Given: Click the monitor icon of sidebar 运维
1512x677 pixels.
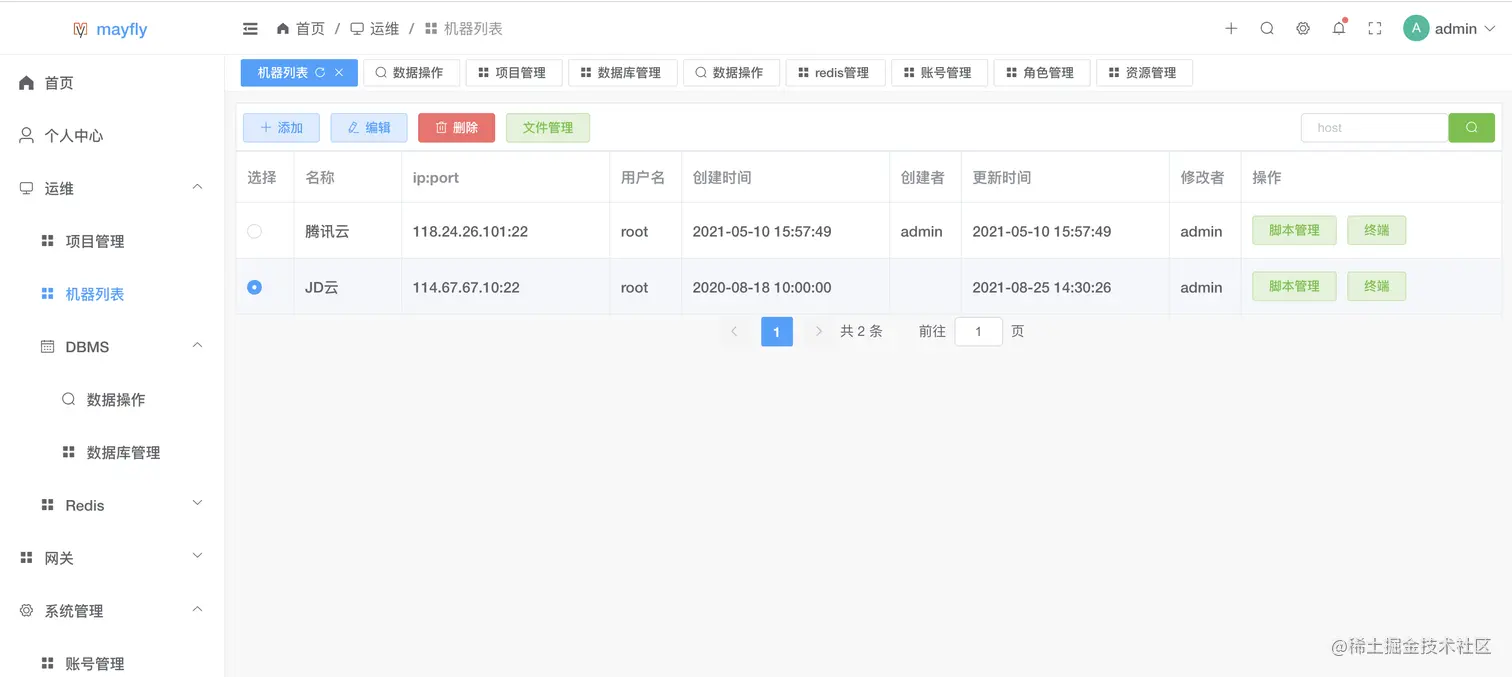Looking at the screenshot, I should 27,188.
